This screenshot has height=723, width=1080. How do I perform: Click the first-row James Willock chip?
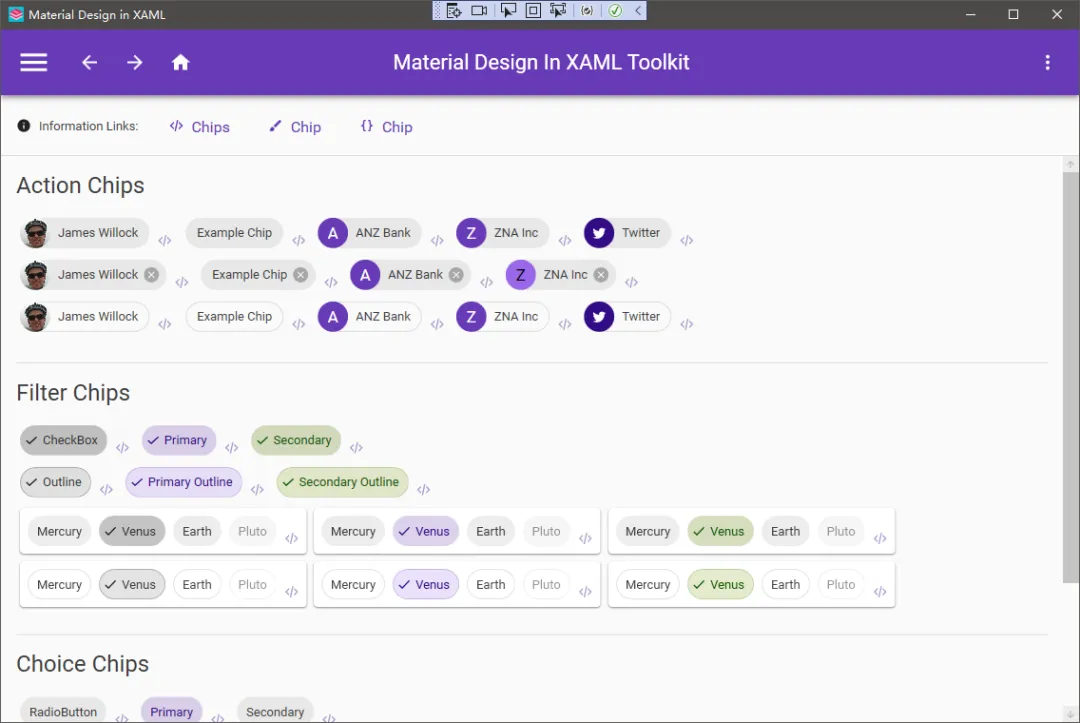pyautogui.click(x=84, y=233)
